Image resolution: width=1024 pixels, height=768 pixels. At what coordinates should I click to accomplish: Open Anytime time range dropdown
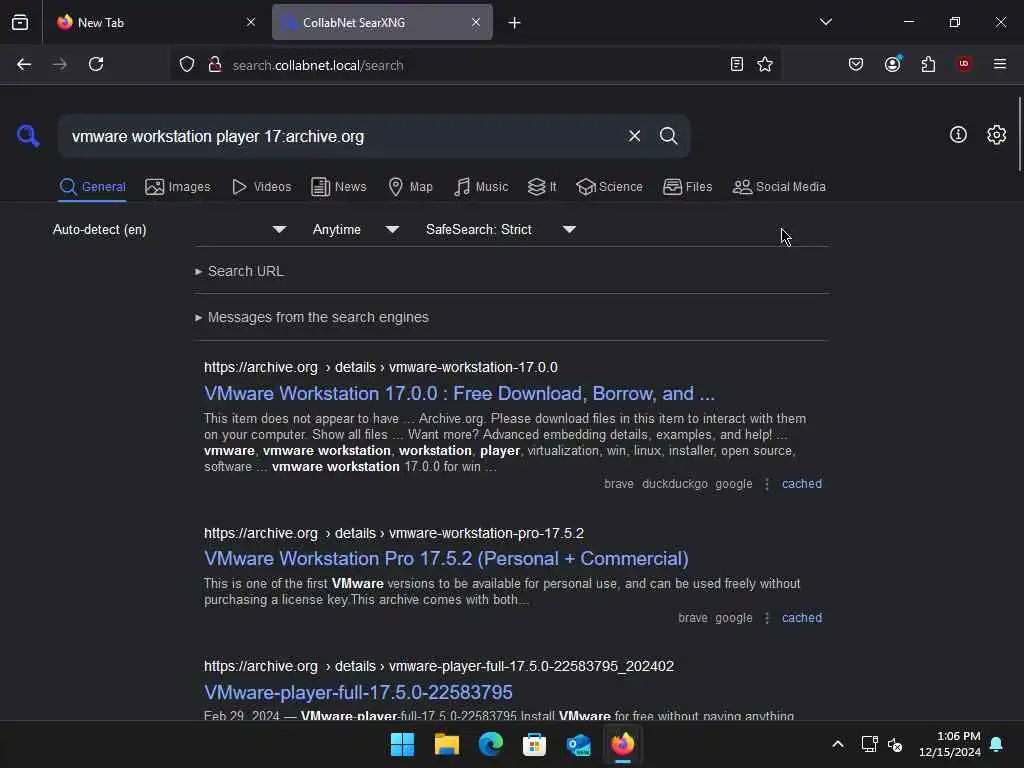(x=355, y=229)
